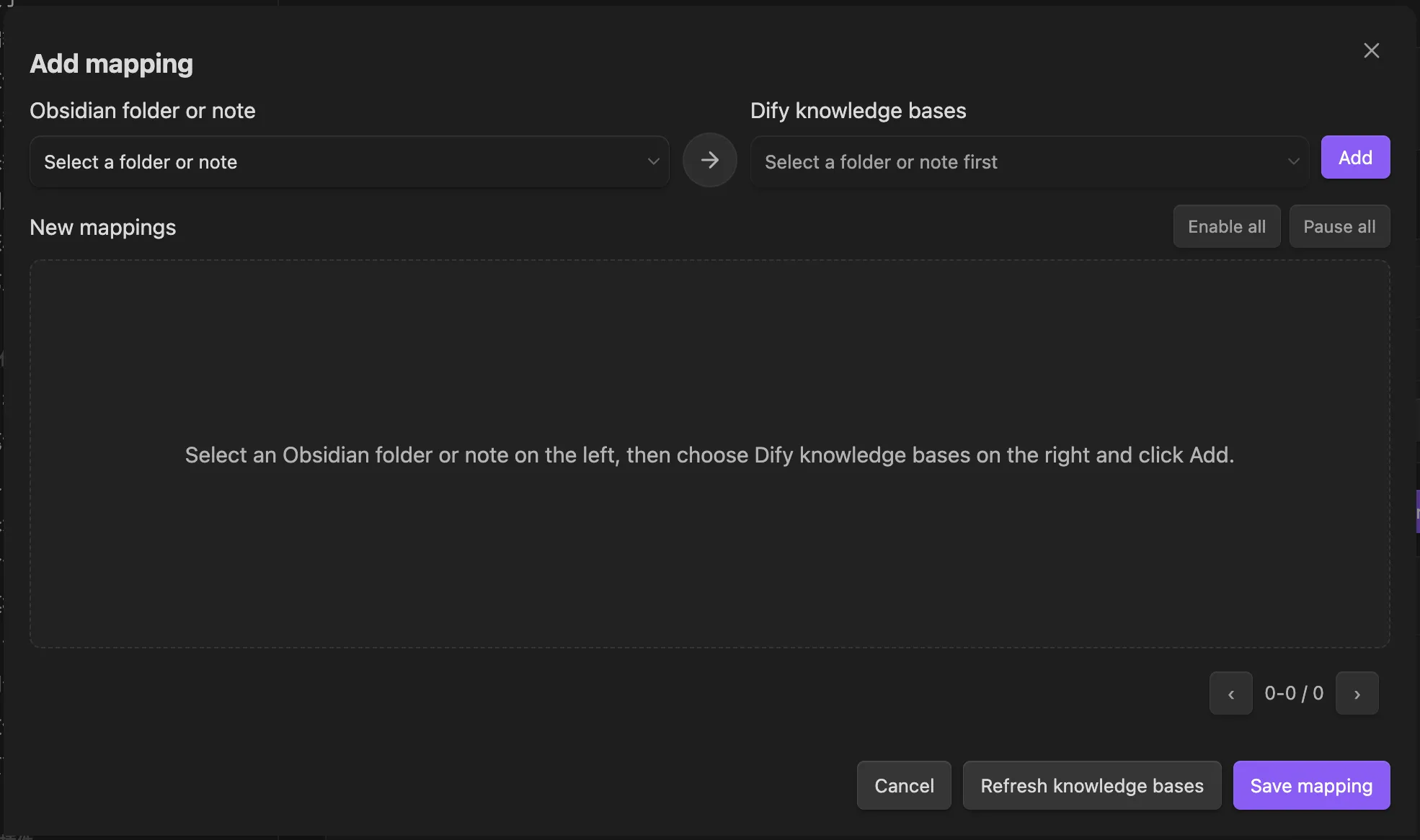Screen dimensions: 1420x840
Task: Click the 'New mappings' section heading
Action: point(103,227)
